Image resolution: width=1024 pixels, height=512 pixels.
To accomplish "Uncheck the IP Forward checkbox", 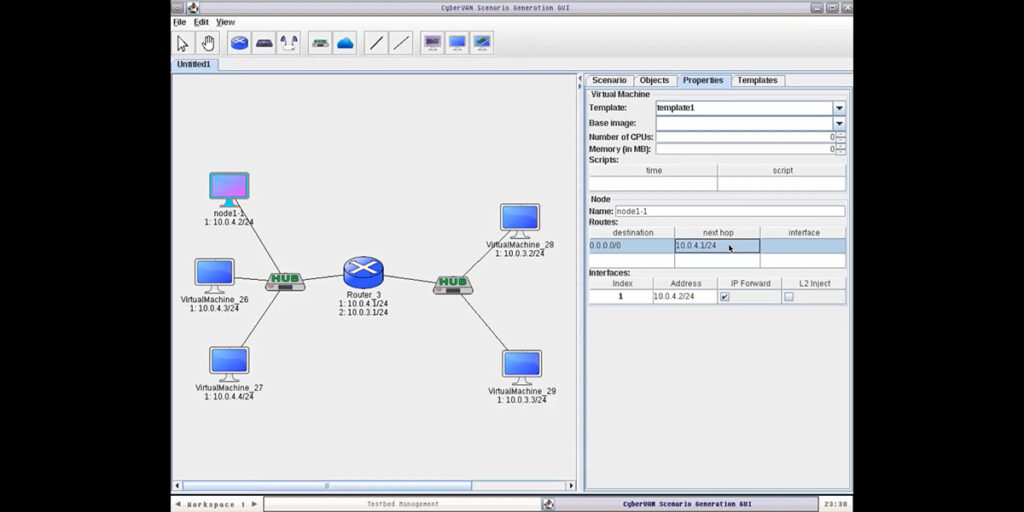I will 725,297.
